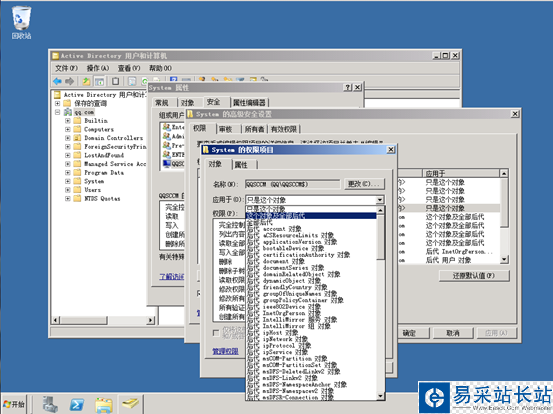Click the QQSCCM computer icon in group list
This screenshot has height=414, width=553.
(x=166, y=164)
